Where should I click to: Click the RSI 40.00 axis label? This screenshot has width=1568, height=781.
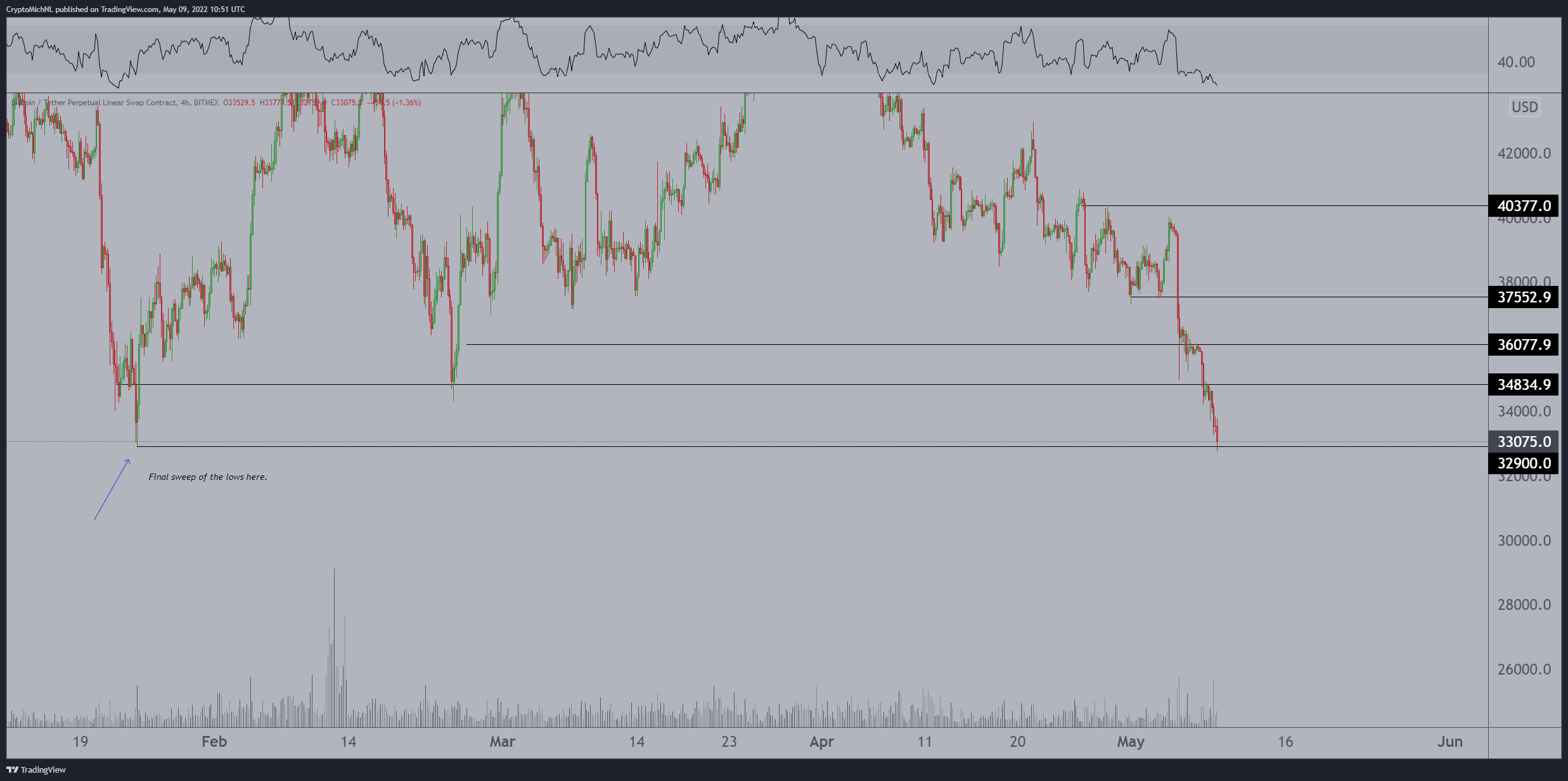pyautogui.click(x=1515, y=62)
